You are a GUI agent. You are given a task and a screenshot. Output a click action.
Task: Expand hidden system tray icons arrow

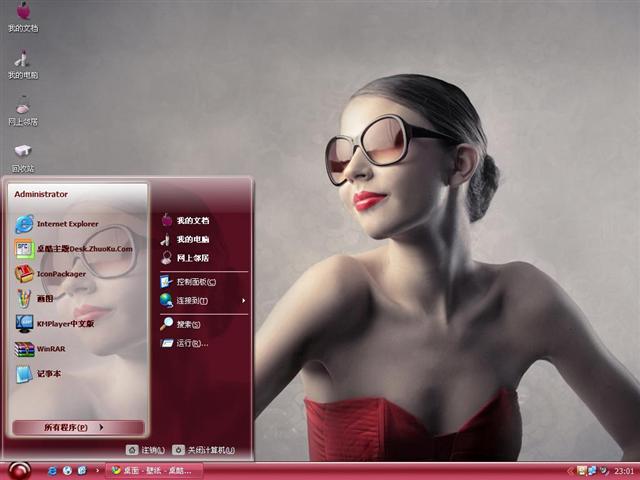(570, 471)
